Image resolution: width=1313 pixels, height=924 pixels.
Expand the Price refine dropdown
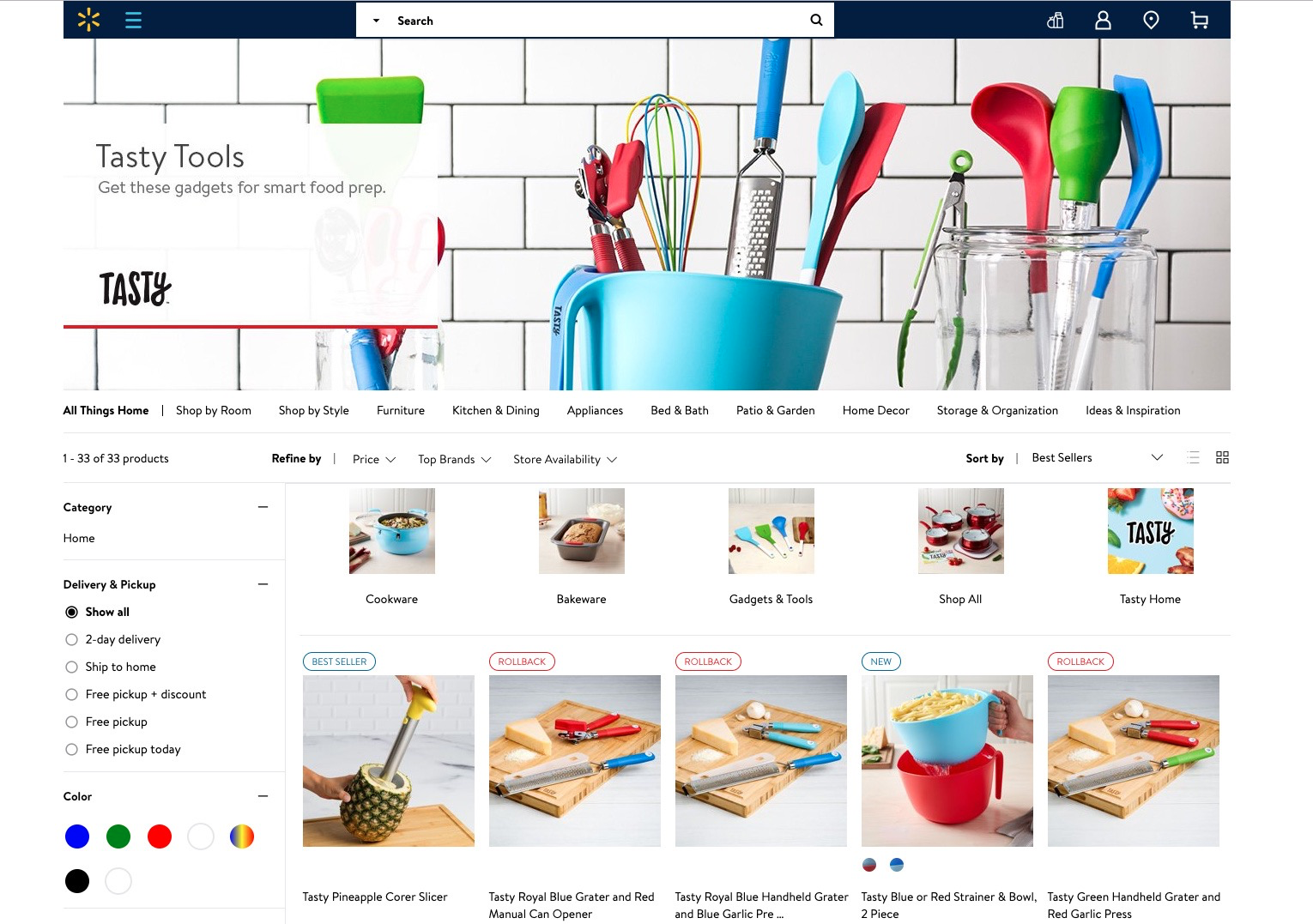tap(374, 459)
